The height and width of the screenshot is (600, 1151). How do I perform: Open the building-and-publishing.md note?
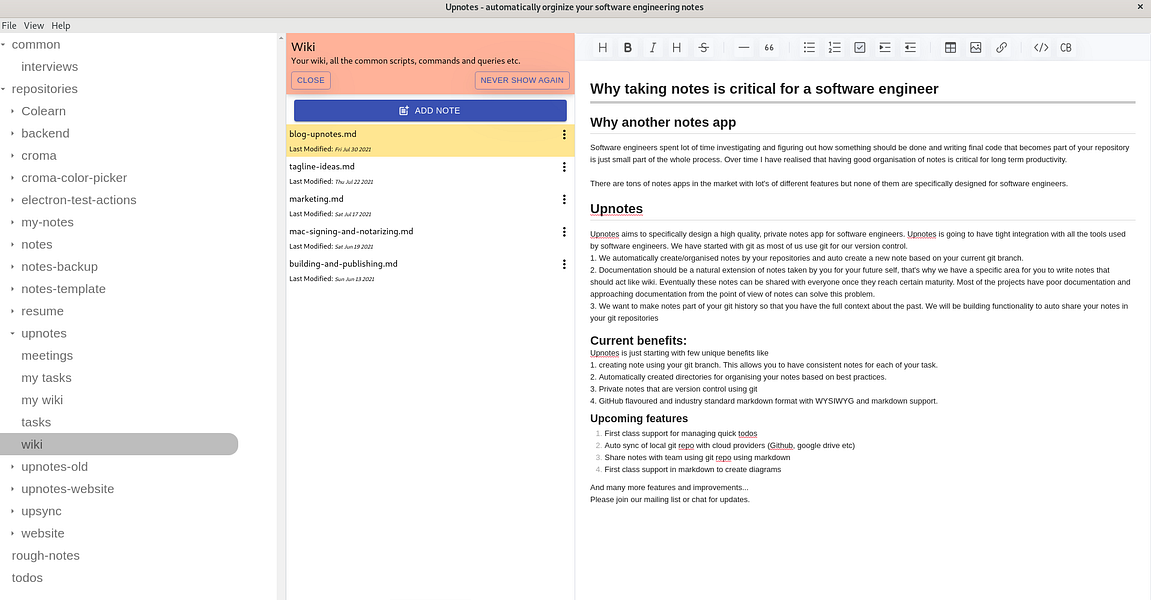coord(430,270)
